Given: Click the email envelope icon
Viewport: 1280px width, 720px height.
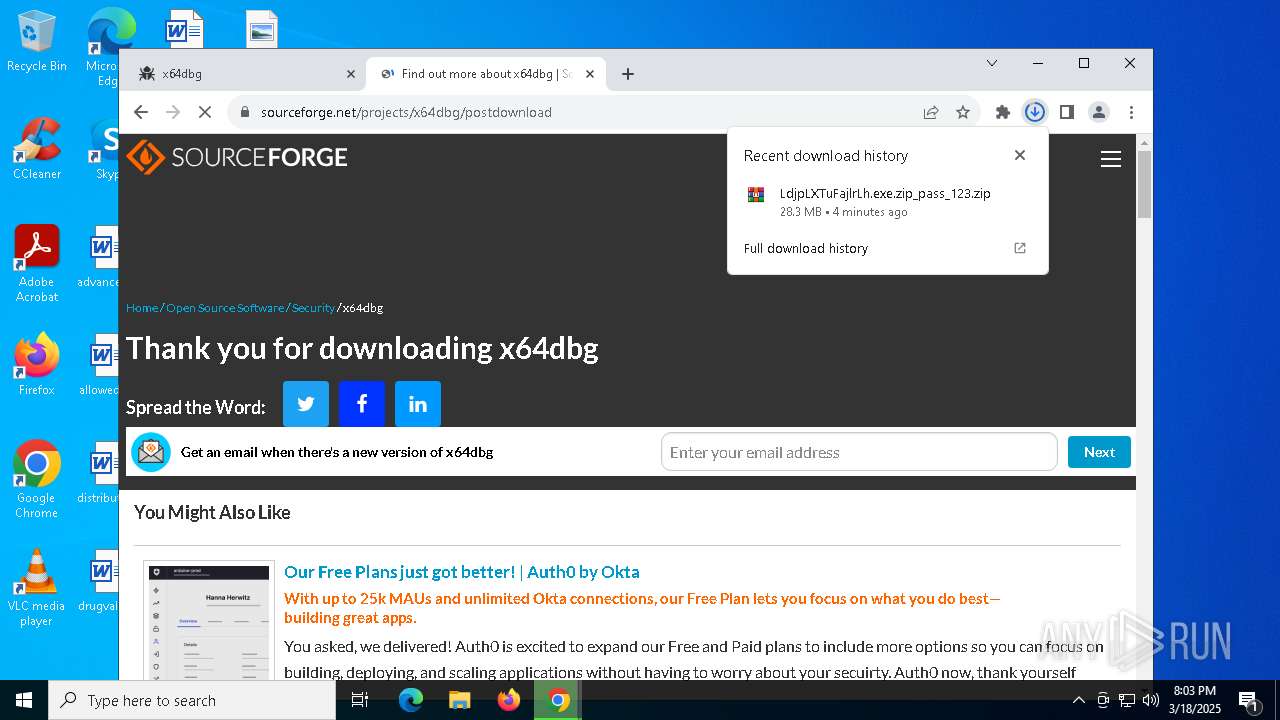Looking at the screenshot, I should (x=151, y=452).
